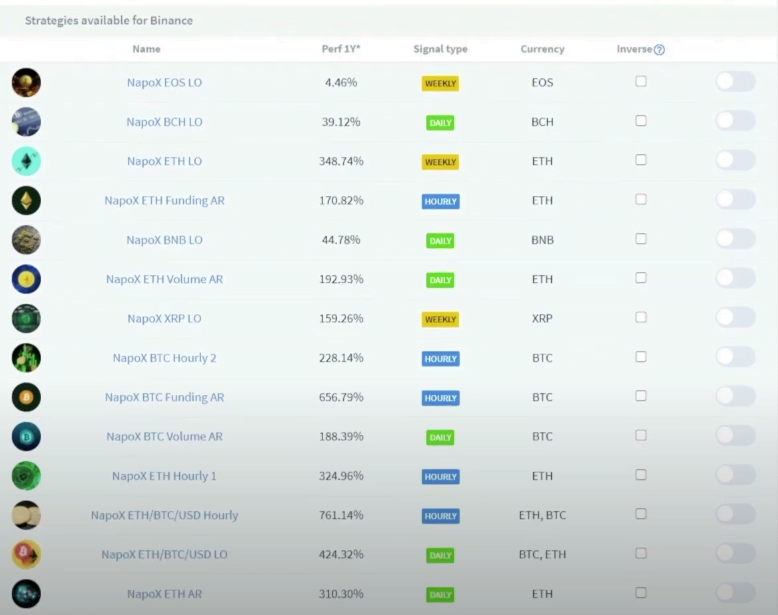Open the Inverse help question-mark icon
Image resolution: width=778 pixels, height=615 pixels.
click(x=659, y=50)
